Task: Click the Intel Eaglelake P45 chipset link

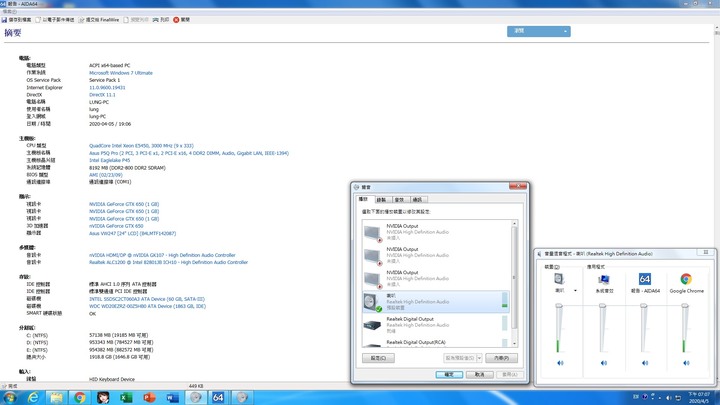Action: pyautogui.click(x=109, y=160)
